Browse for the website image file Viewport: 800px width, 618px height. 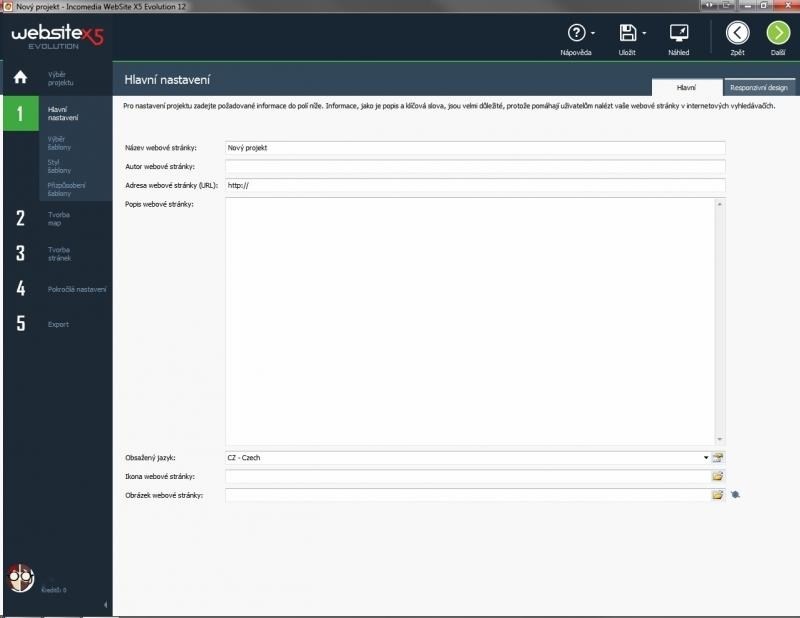[717, 495]
